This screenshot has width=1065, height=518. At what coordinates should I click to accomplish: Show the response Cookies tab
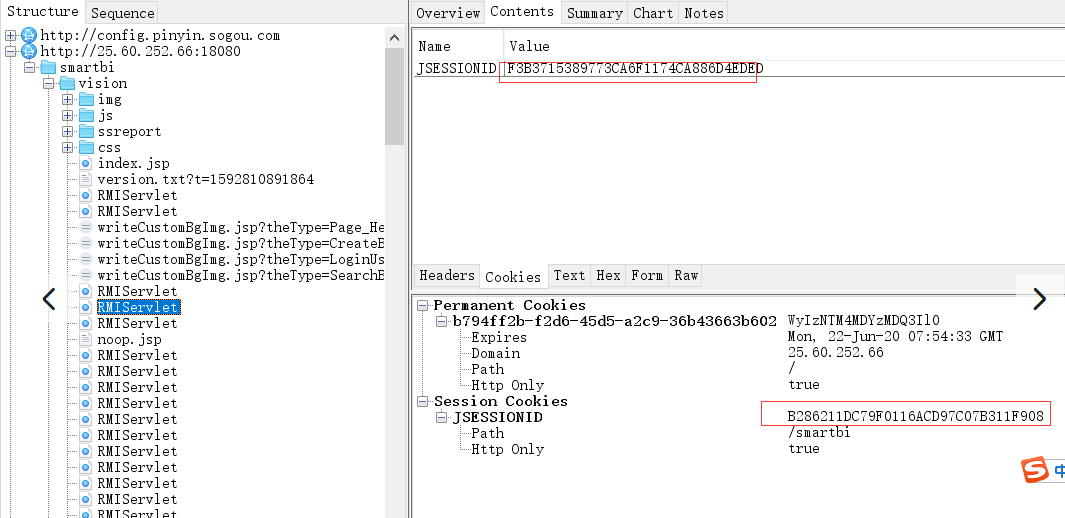(513, 276)
